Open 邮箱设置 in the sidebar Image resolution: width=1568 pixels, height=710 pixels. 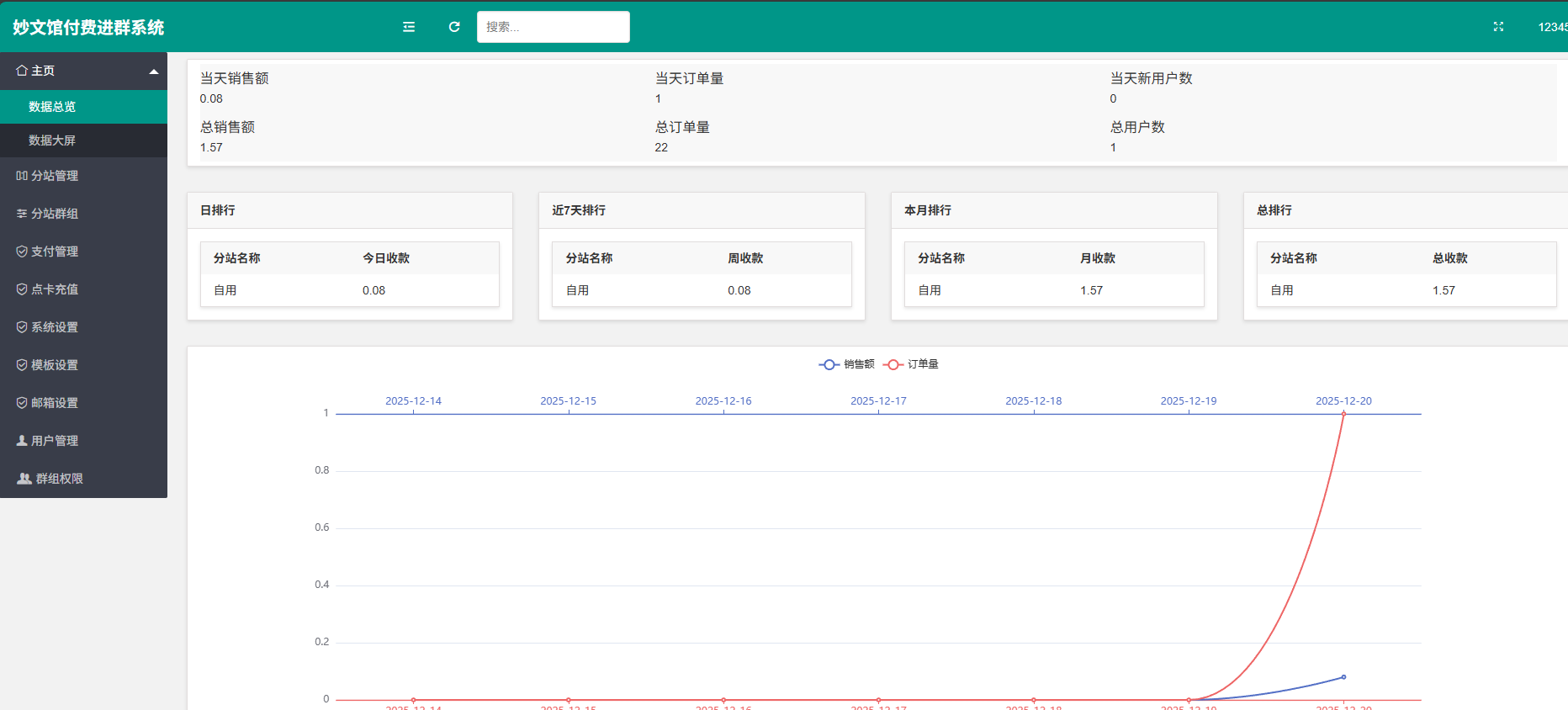(x=55, y=403)
